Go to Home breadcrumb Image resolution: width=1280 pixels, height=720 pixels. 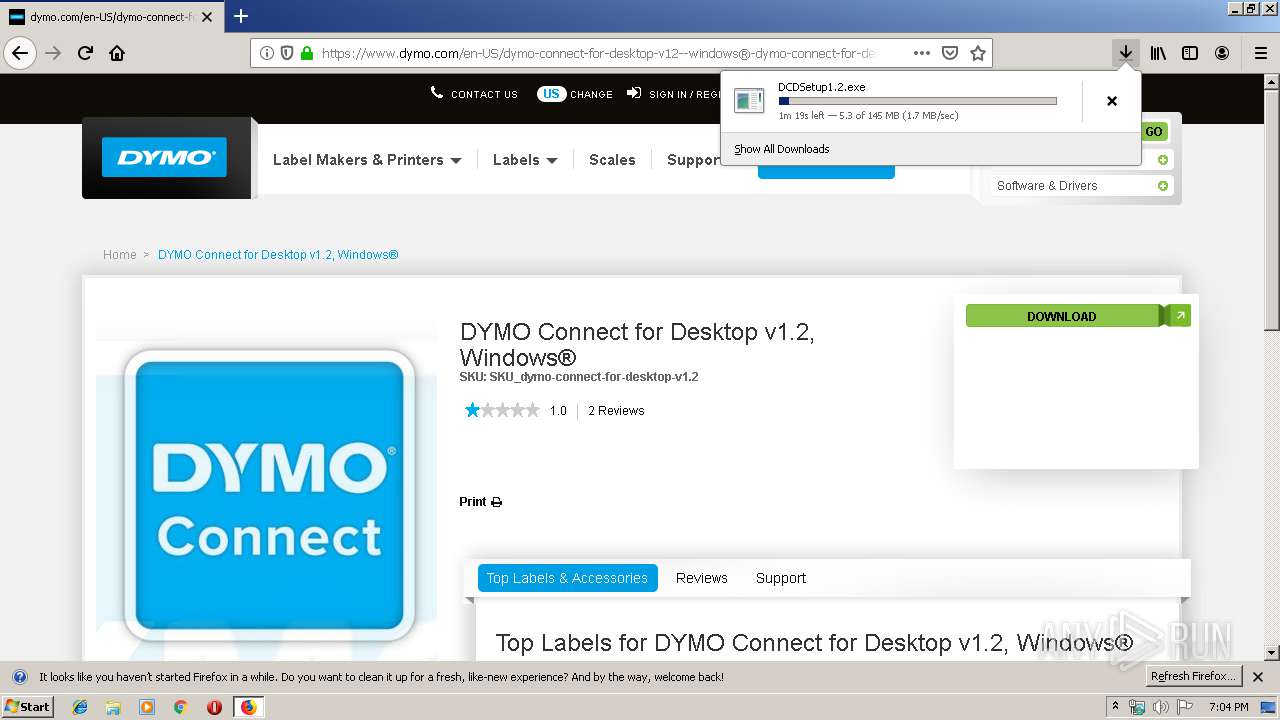pyautogui.click(x=119, y=255)
